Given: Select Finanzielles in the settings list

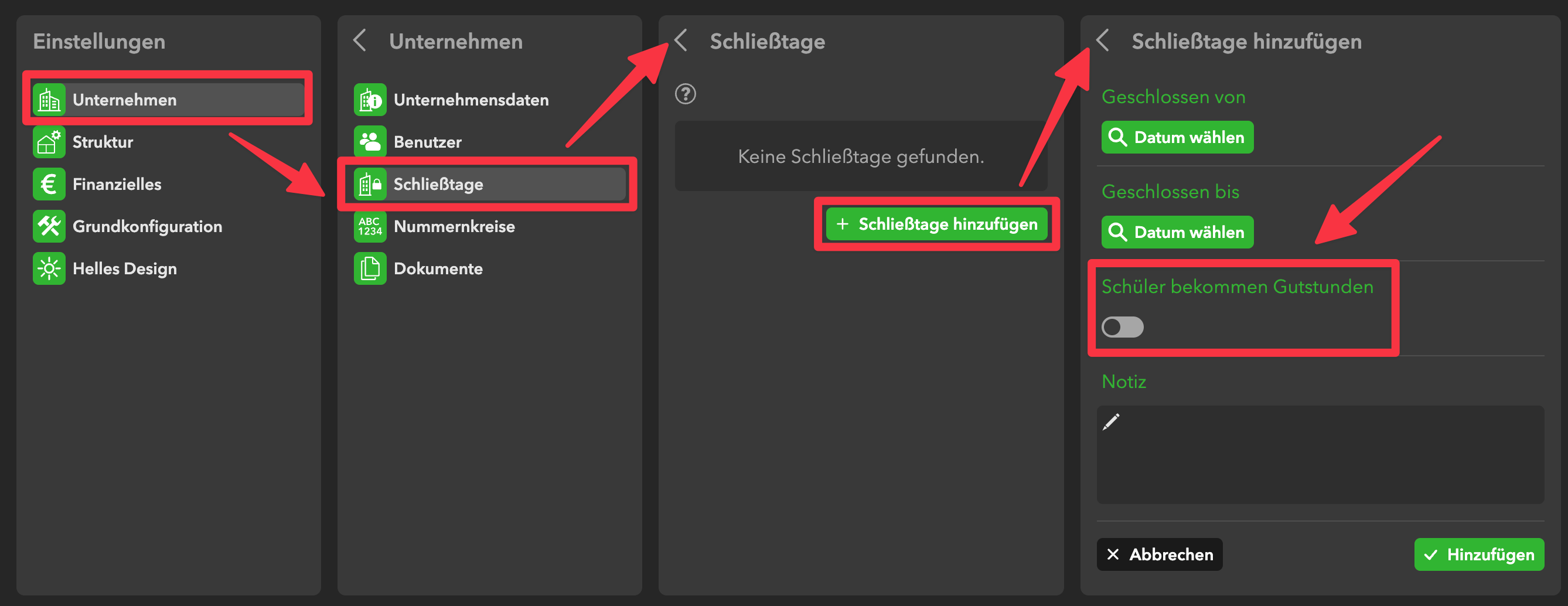Looking at the screenshot, I should pyautogui.click(x=117, y=184).
